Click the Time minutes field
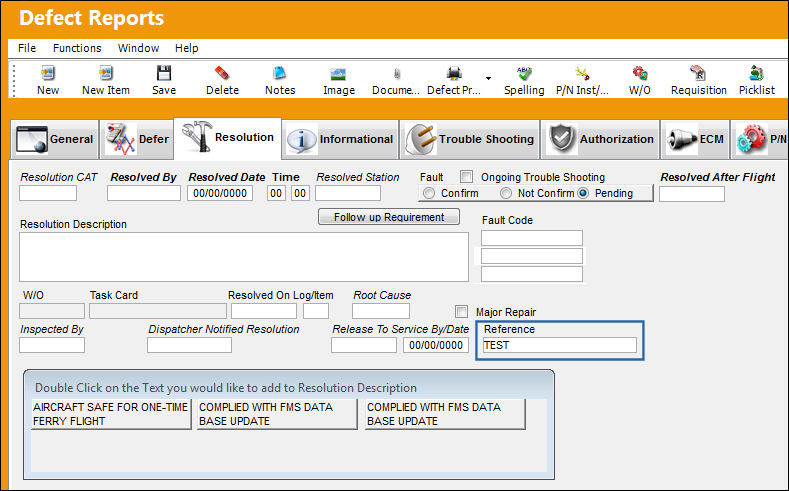Screen dimensions: 789x491 point(300,193)
